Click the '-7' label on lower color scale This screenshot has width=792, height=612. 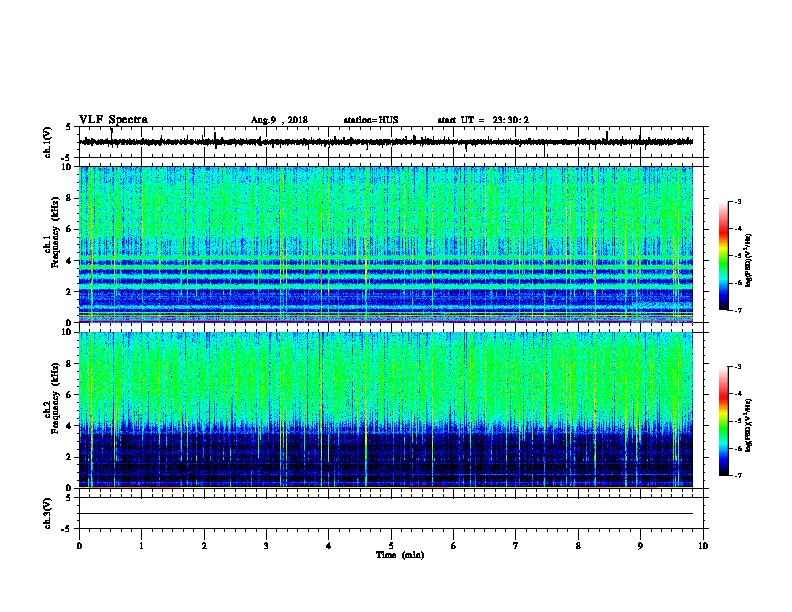pos(737,476)
